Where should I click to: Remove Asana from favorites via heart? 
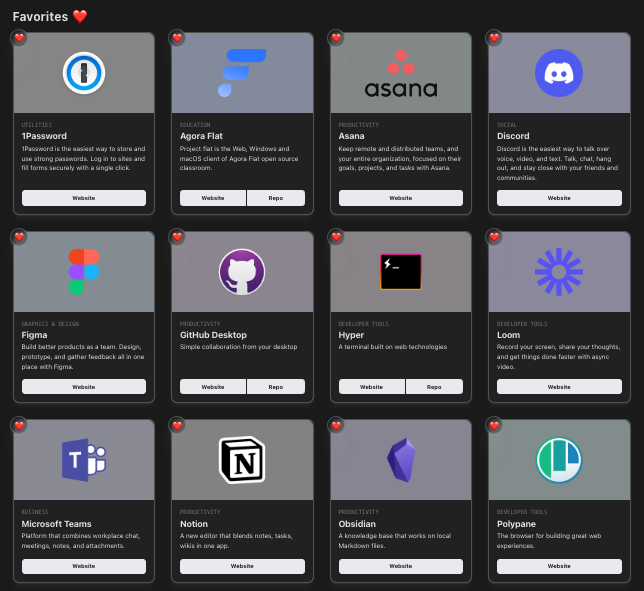point(336,38)
